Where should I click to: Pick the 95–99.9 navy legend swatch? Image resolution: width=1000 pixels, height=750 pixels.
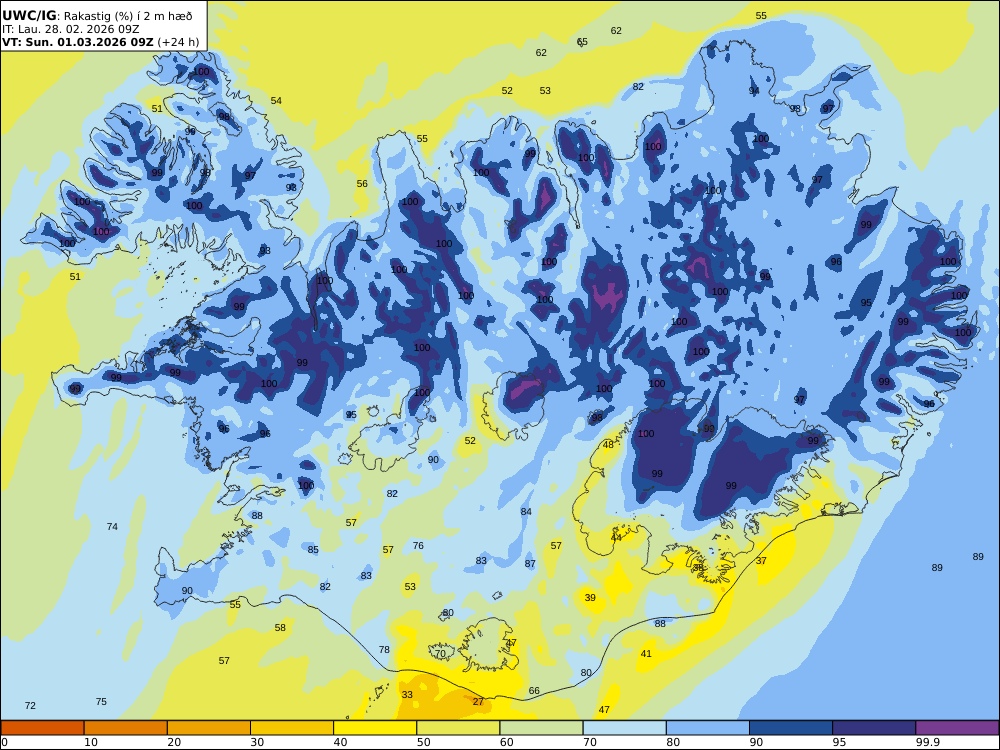(874, 728)
